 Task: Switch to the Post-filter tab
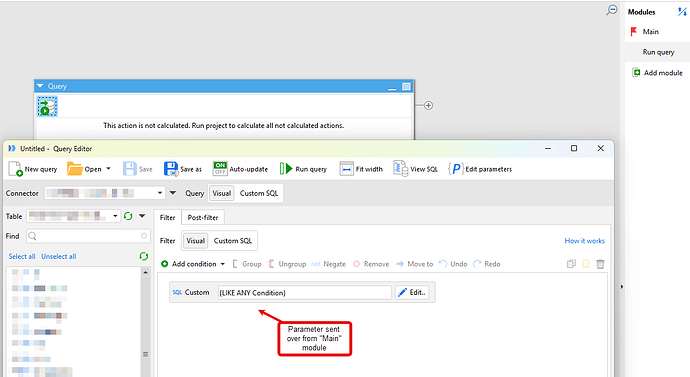click(203, 217)
